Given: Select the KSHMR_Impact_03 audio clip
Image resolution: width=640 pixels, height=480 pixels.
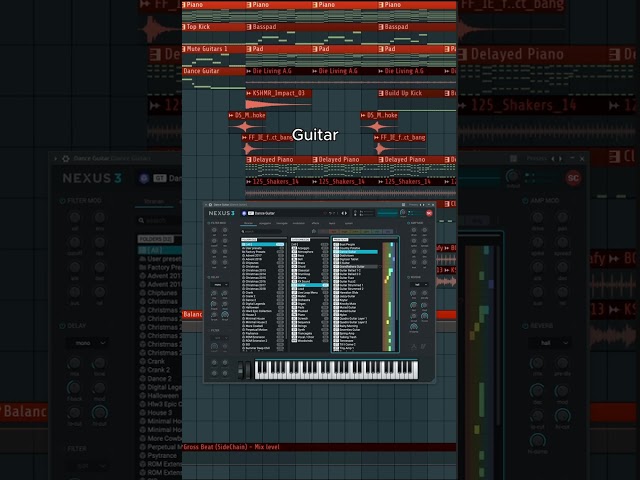Looking at the screenshot, I should pyautogui.click(x=279, y=100).
